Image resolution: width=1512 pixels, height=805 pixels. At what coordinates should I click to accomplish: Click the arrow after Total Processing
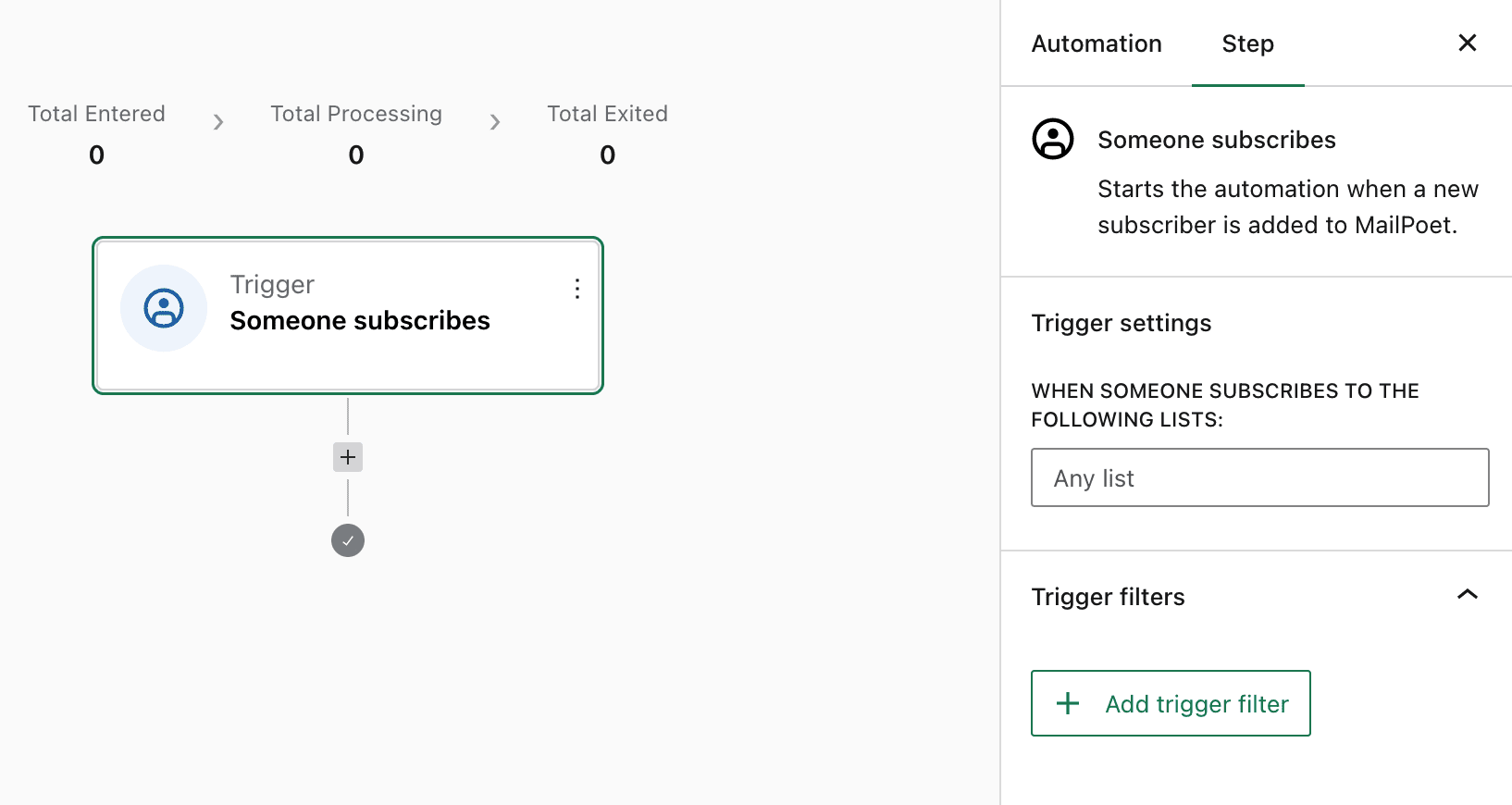pyautogui.click(x=495, y=122)
